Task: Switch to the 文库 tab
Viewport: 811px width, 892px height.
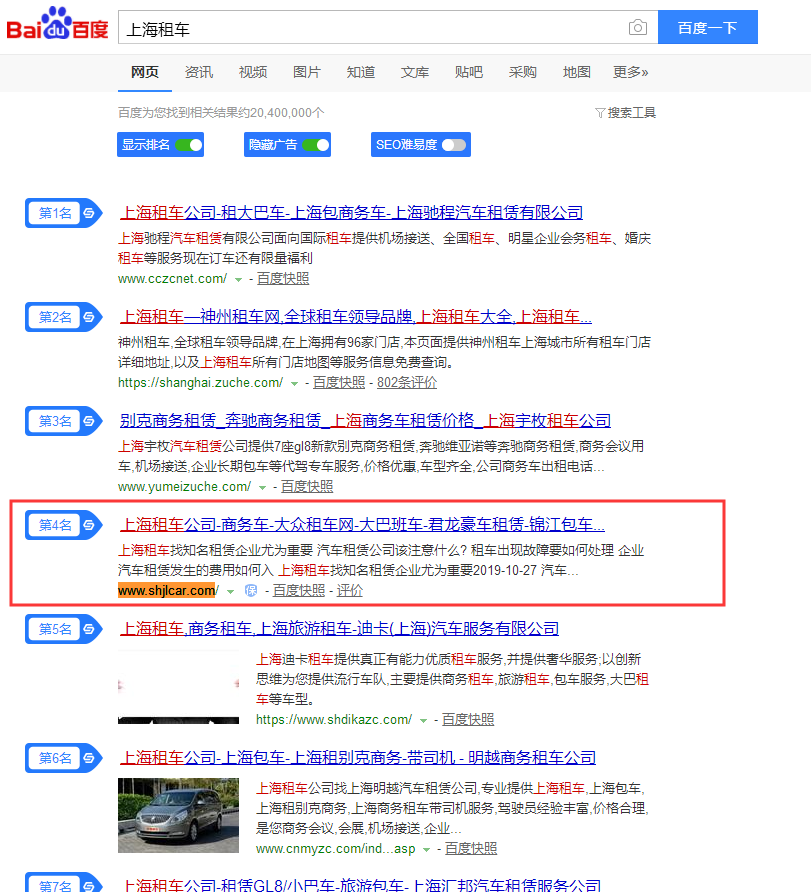Action: pos(415,72)
